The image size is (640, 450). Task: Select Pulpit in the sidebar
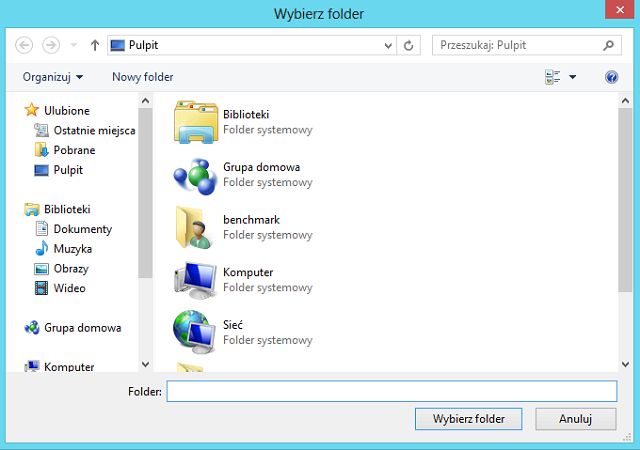click(68, 170)
